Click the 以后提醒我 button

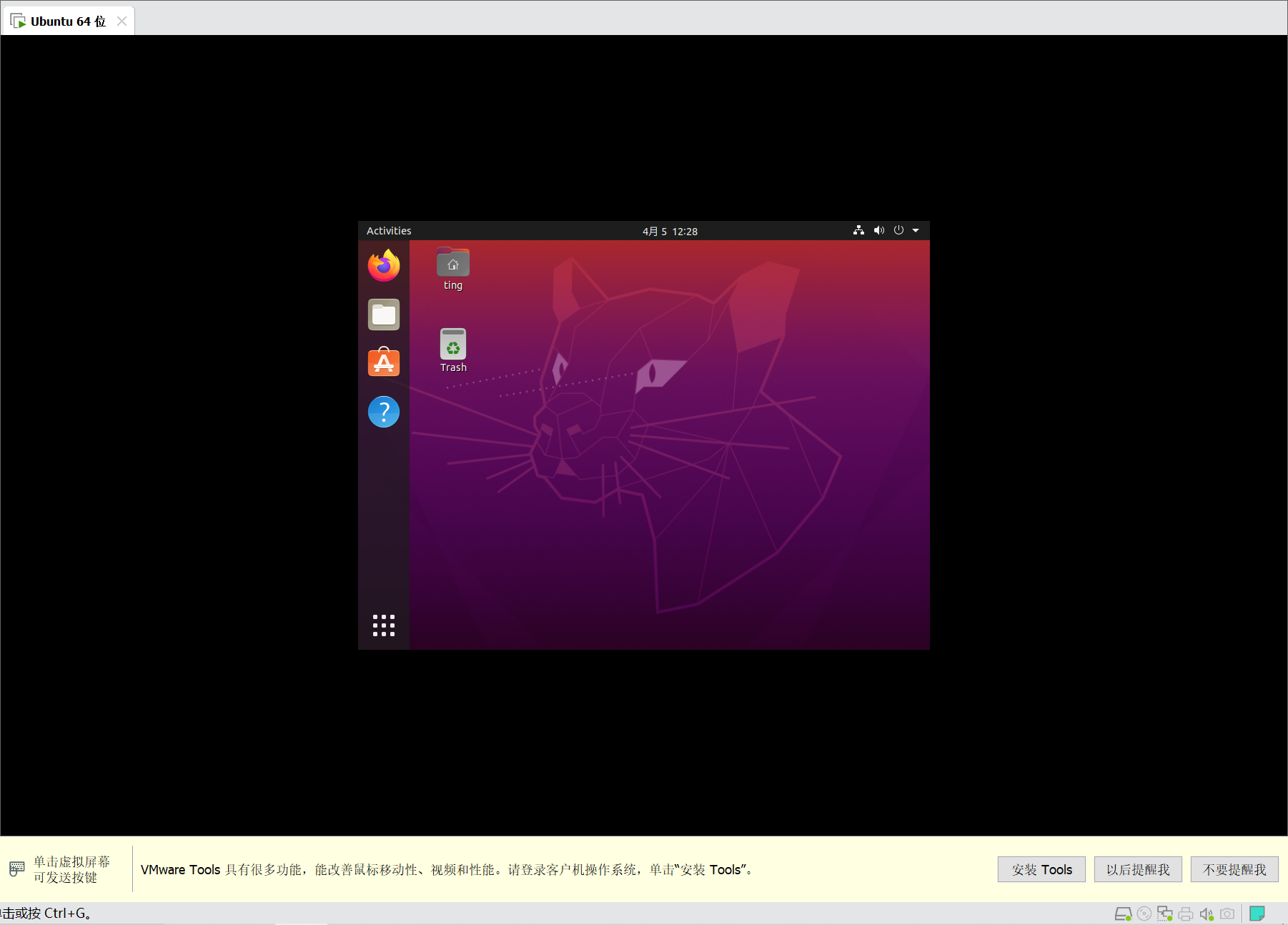tap(1138, 869)
